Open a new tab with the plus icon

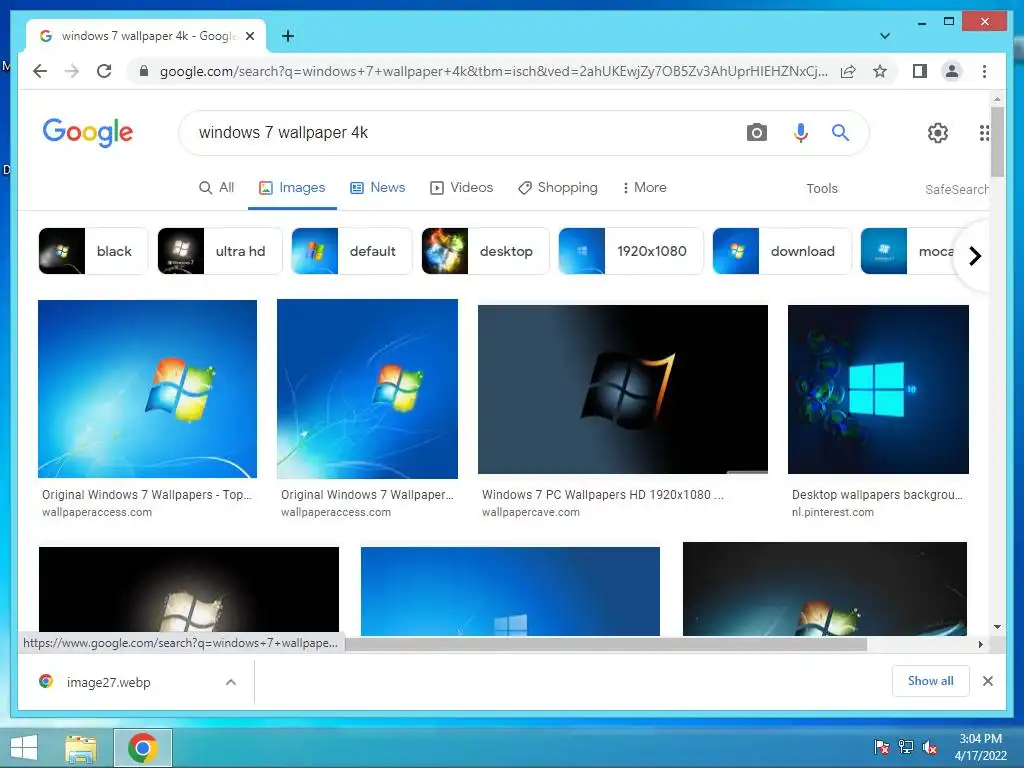coord(288,36)
